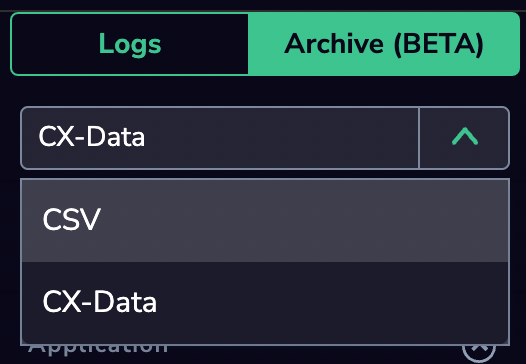This screenshot has width=526, height=364.
Task: Activate the green Archive (BETA) button
Action: click(x=384, y=44)
